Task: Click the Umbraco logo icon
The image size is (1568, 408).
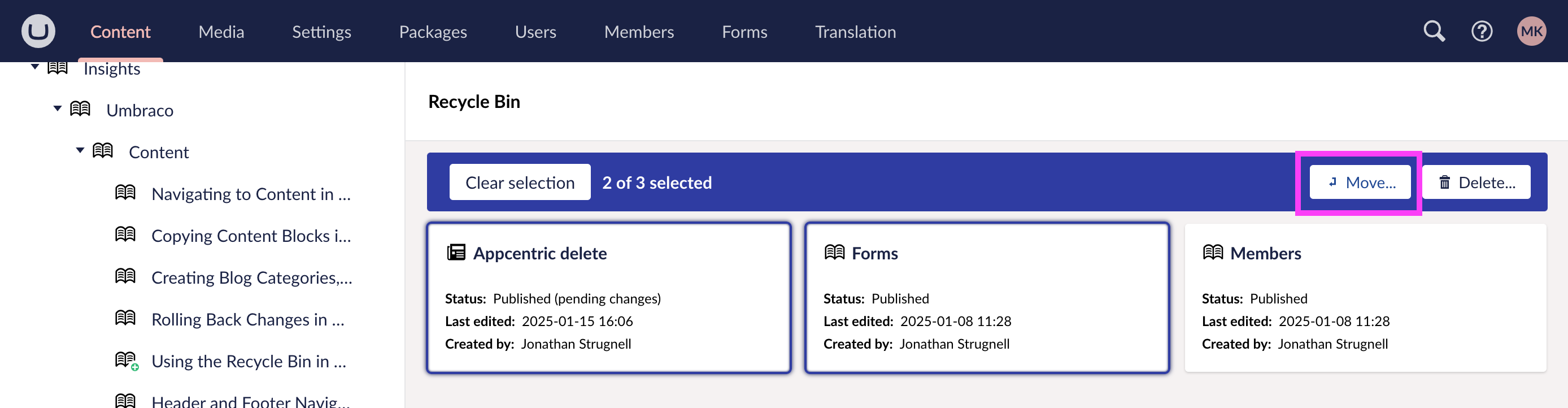Action: coord(38,31)
